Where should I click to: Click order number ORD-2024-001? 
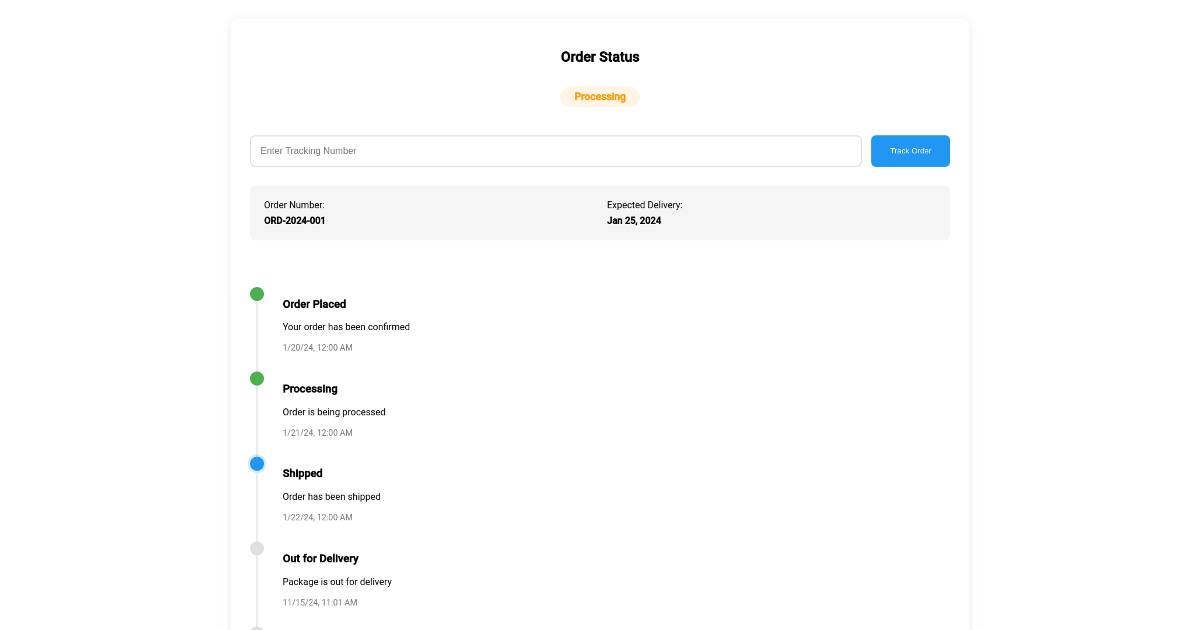[294, 221]
